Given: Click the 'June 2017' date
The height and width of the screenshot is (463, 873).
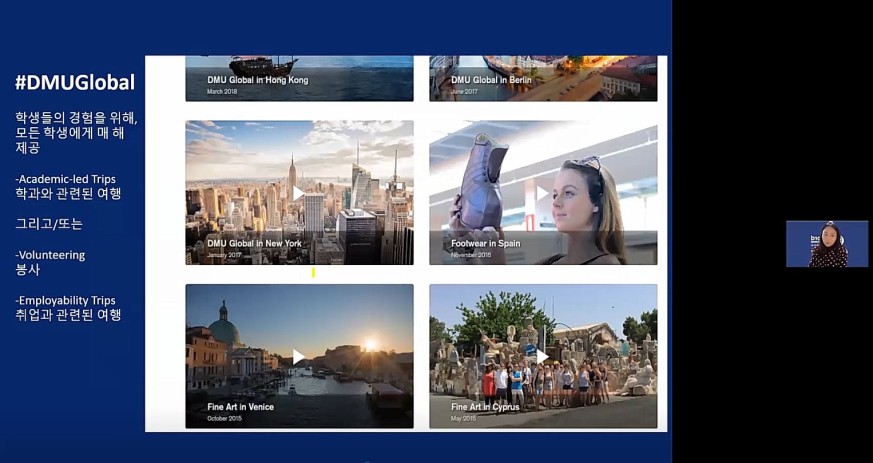Looking at the screenshot, I should [x=464, y=91].
